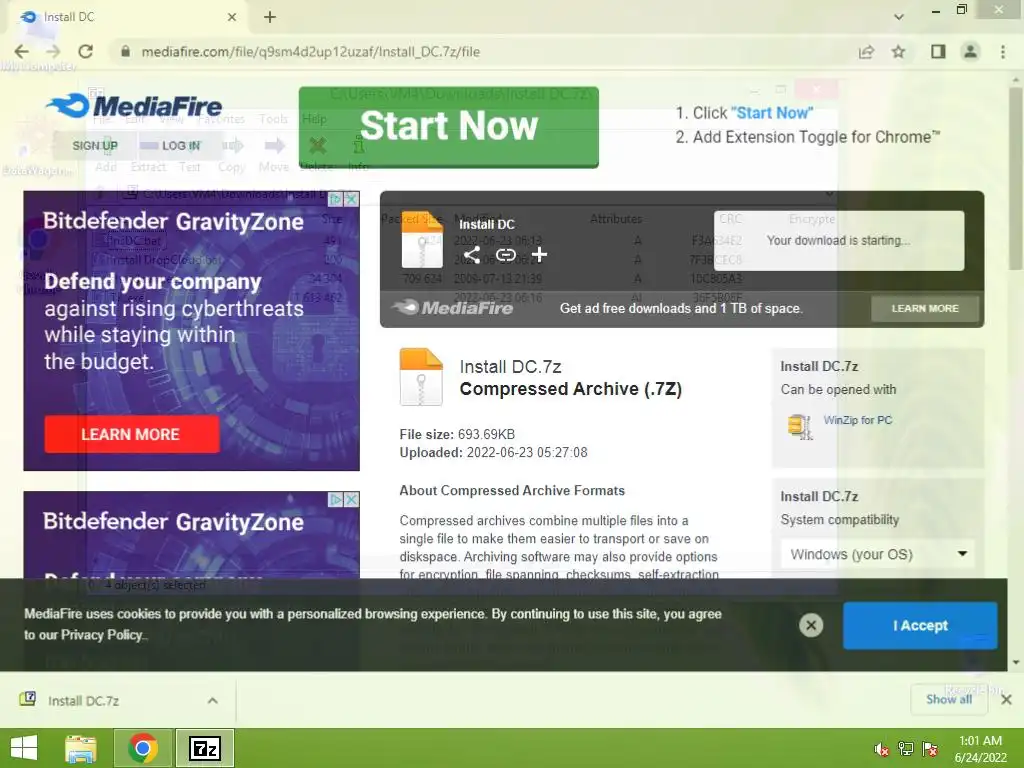The image size is (1024, 768).
Task: Click the AdChoices icon on the top Bitdefender ad
Action: pyautogui.click(x=336, y=199)
